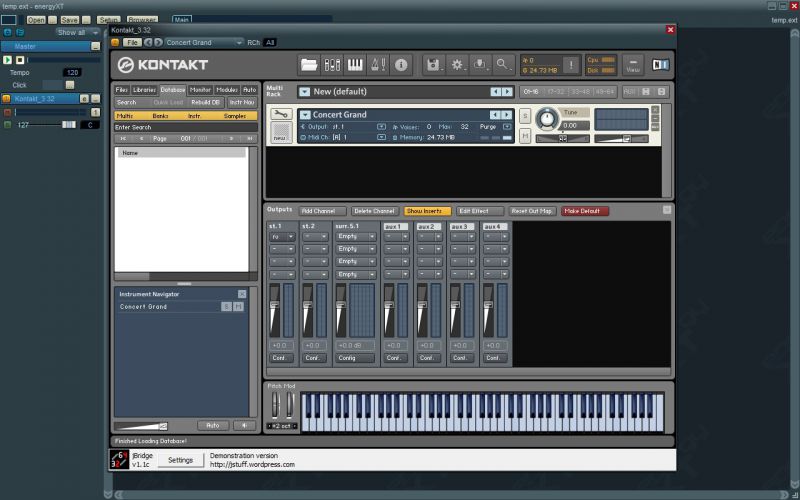Image resolution: width=800 pixels, height=500 pixels.
Task: Open the New (default) multi dropdown arrow
Action: (x=305, y=92)
